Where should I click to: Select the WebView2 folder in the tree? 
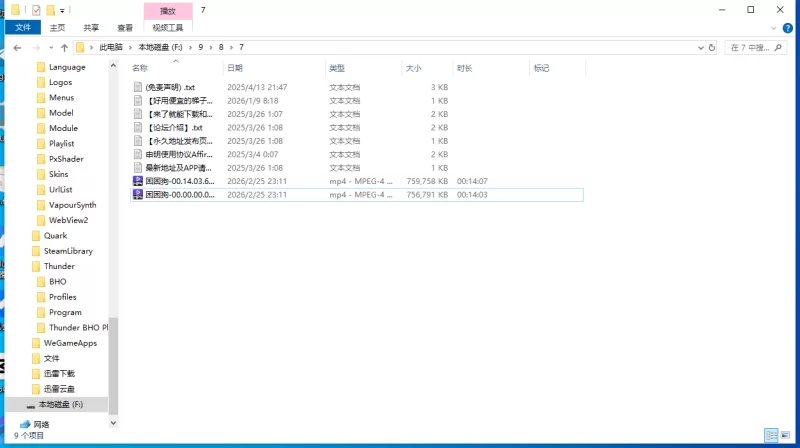68,220
